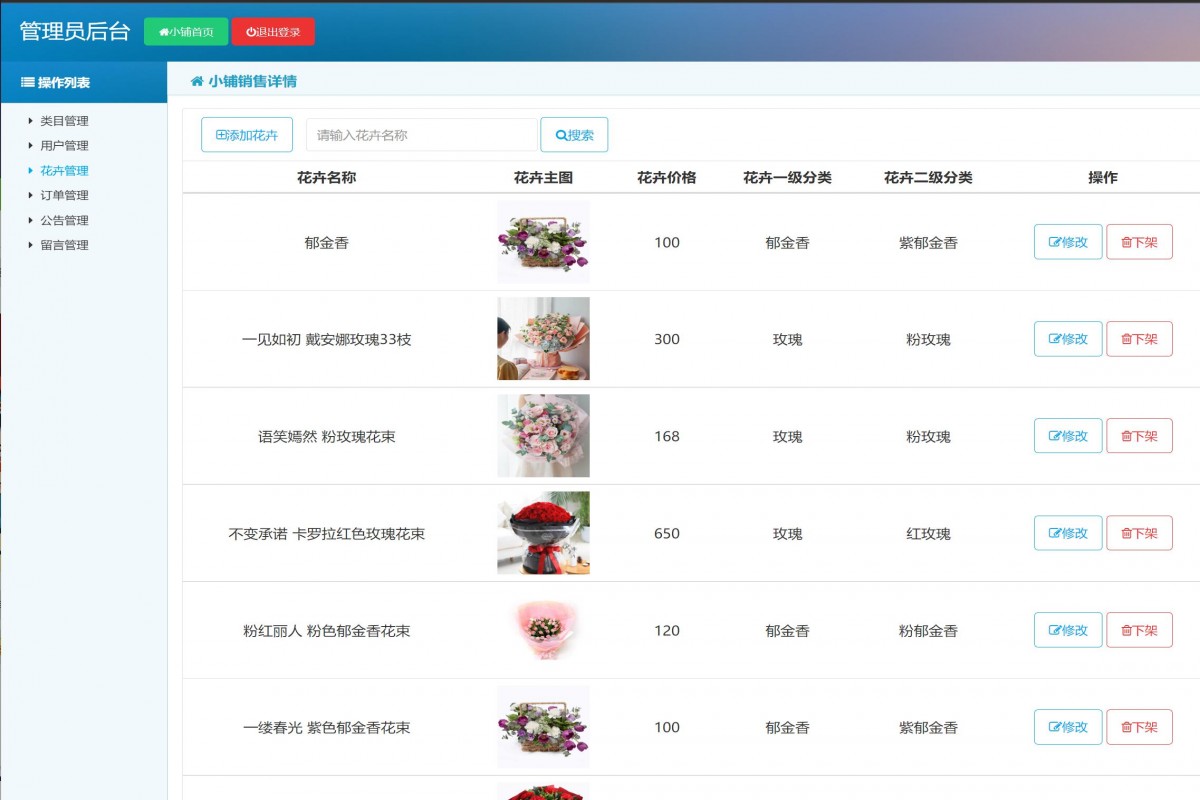
Task: Click the magnifier icon on the 搜索 button
Action: point(560,134)
